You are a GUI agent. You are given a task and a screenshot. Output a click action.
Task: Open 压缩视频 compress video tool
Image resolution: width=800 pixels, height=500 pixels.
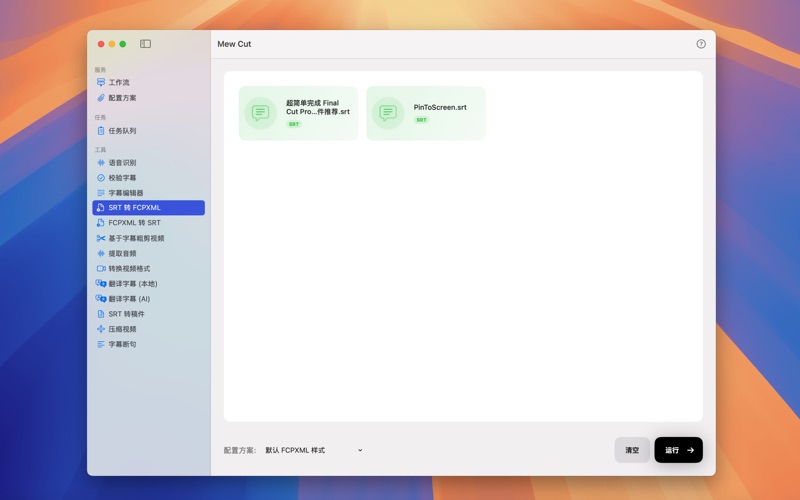pos(122,329)
